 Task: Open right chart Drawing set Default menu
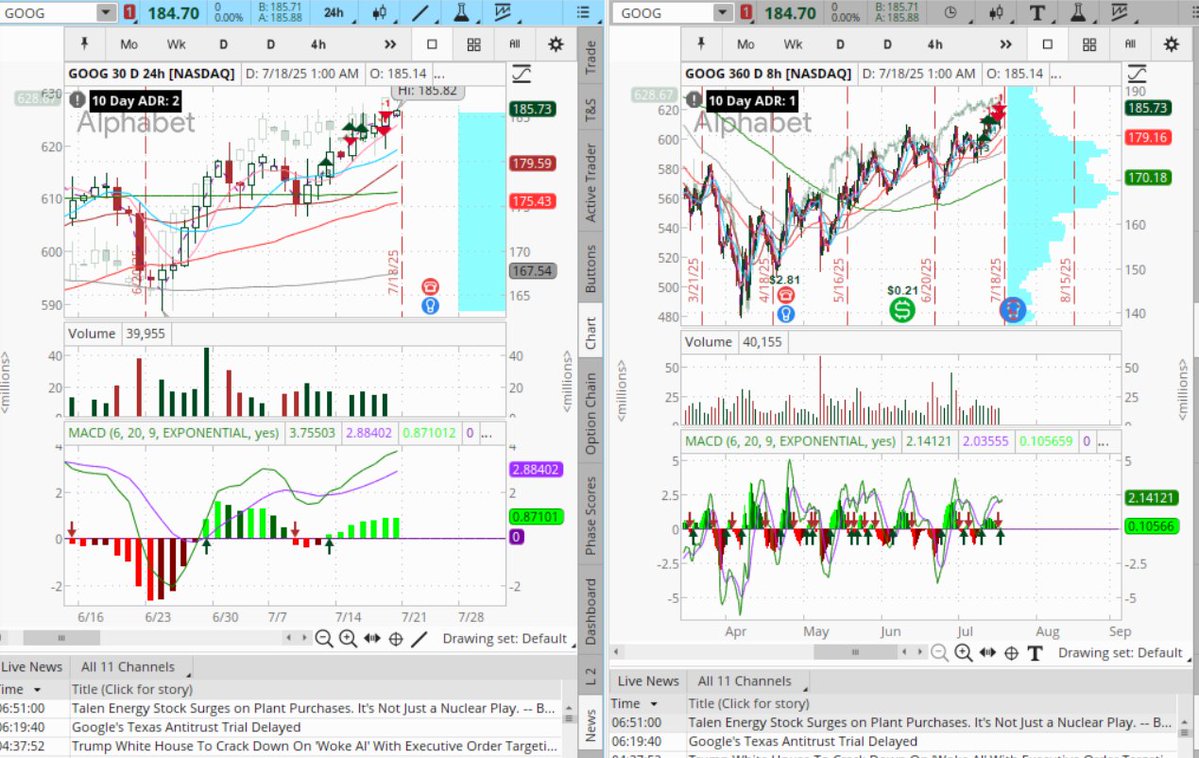pos(1120,653)
